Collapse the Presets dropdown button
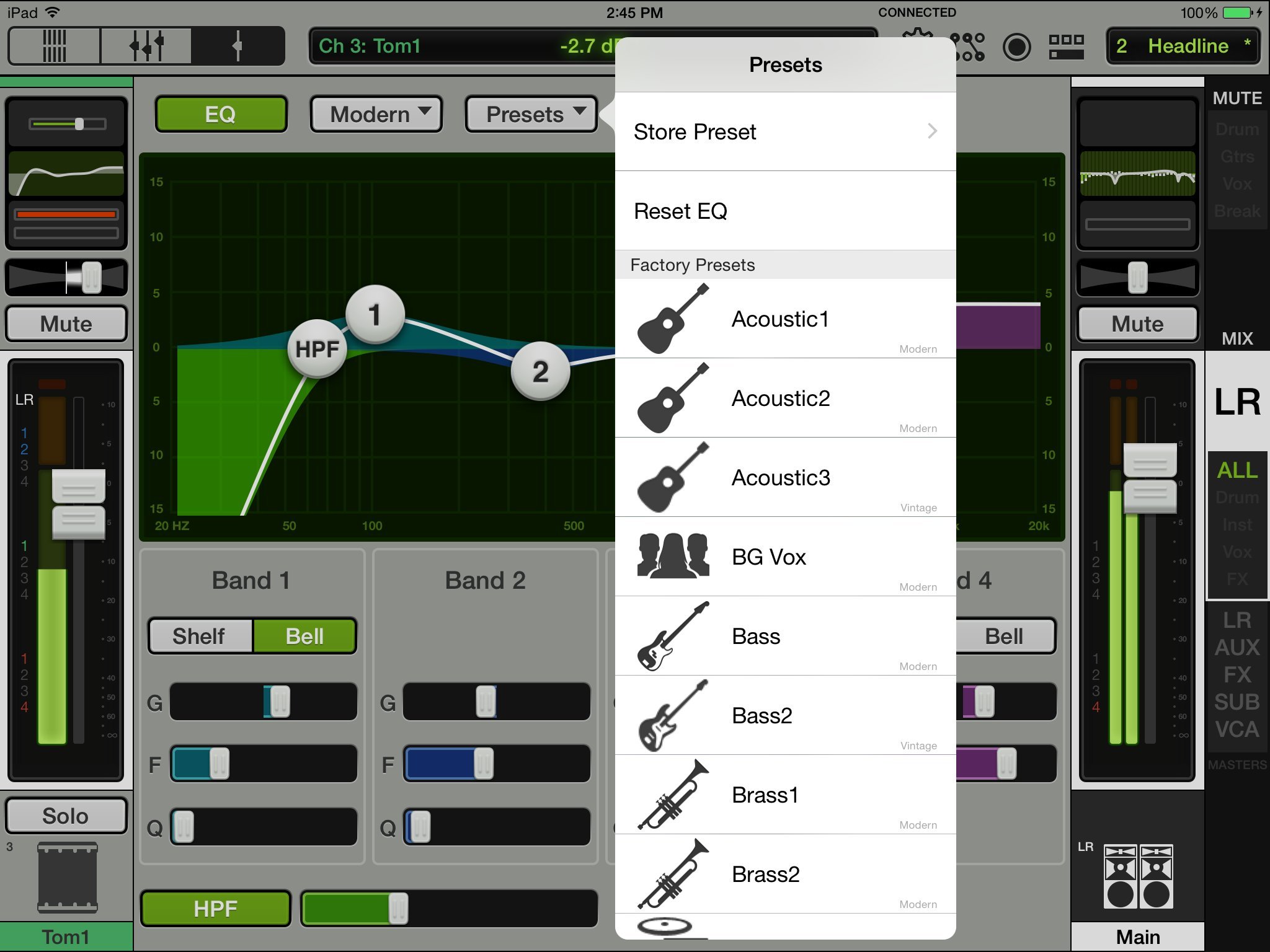 (531, 114)
